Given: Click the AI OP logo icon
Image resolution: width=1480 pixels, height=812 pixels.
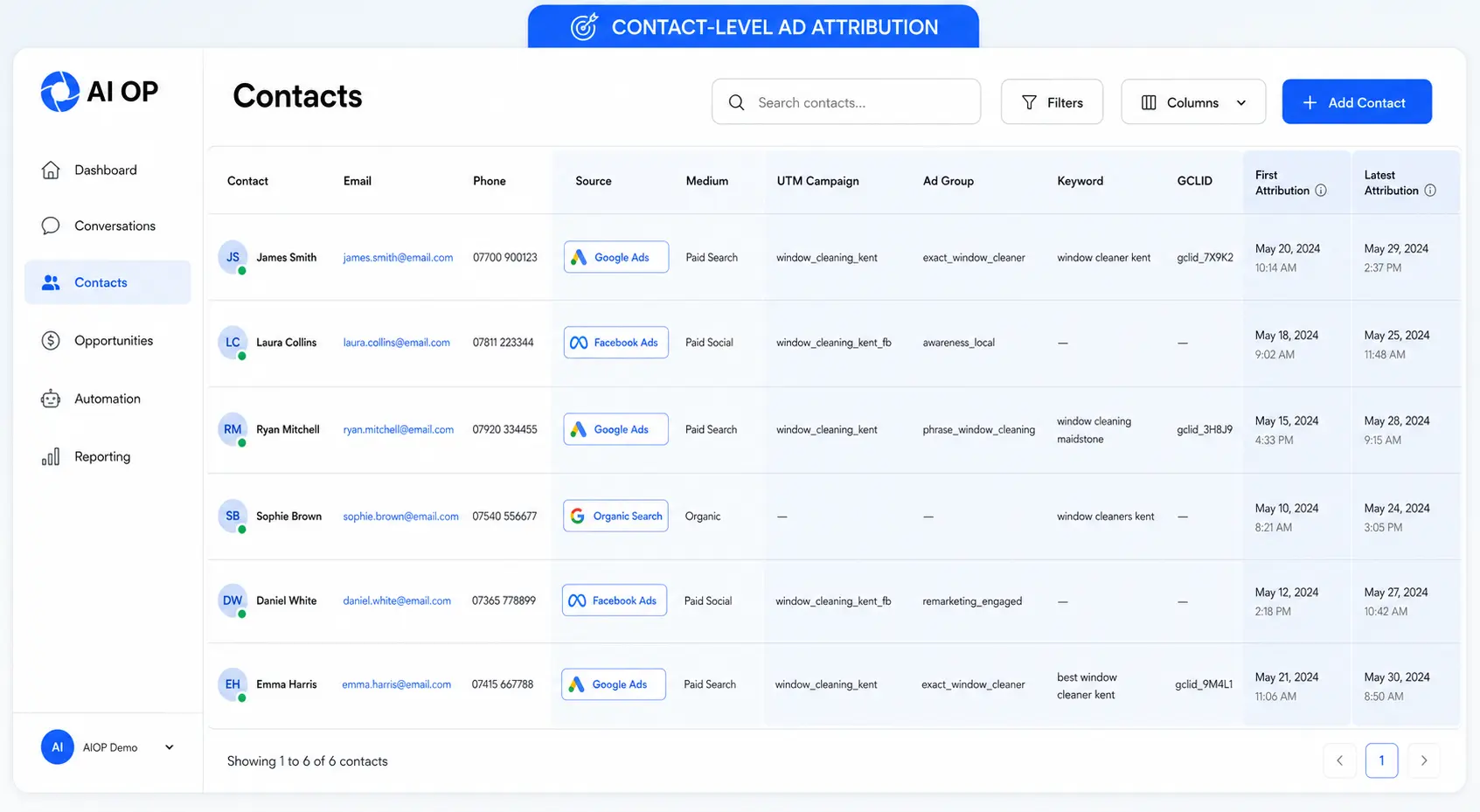Looking at the screenshot, I should click(60, 92).
